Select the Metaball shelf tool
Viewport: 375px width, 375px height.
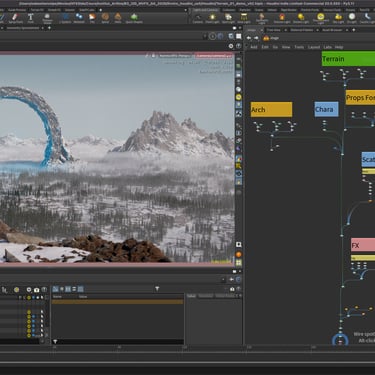click(x=79, y=18)
